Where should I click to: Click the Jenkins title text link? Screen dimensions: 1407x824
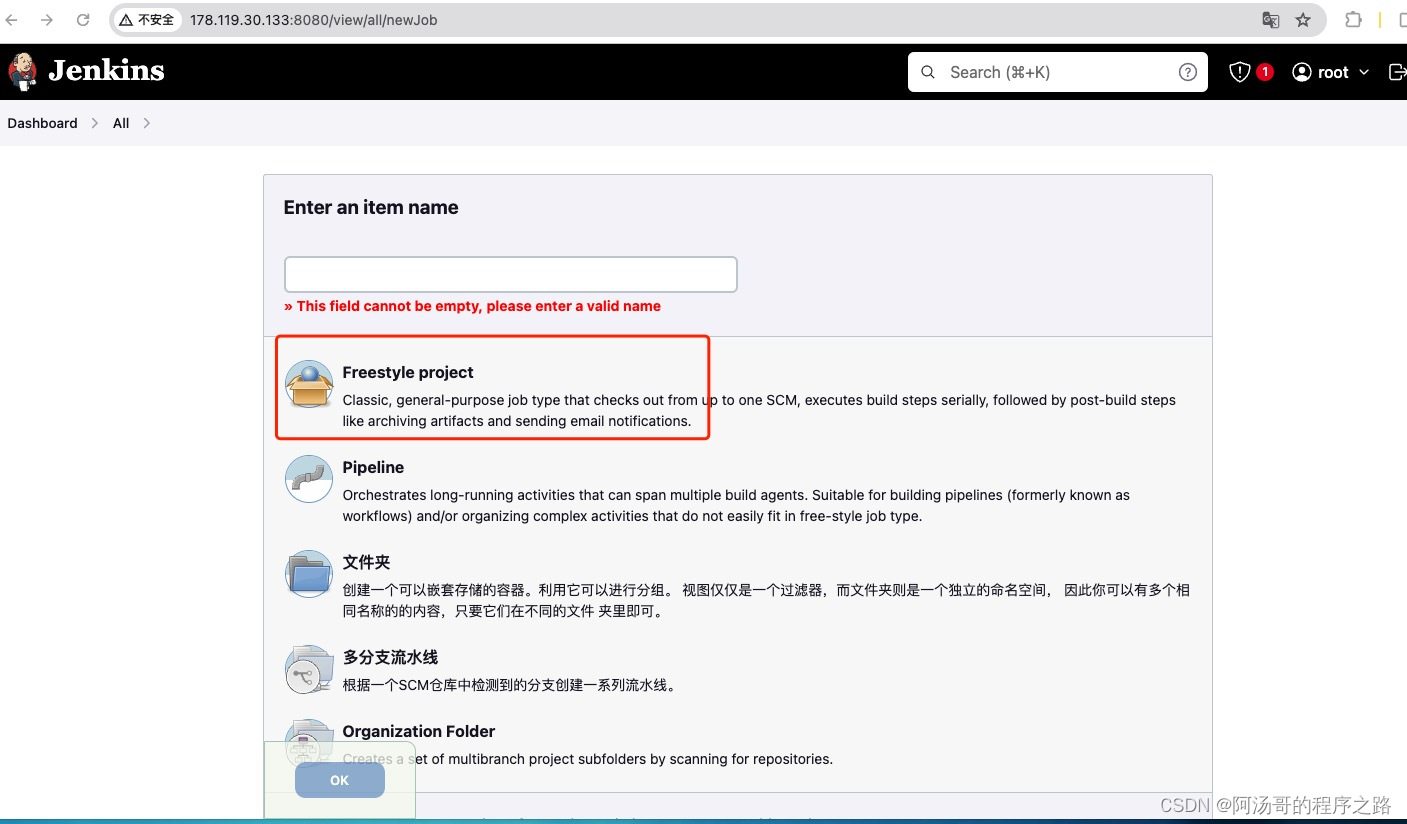106,71
